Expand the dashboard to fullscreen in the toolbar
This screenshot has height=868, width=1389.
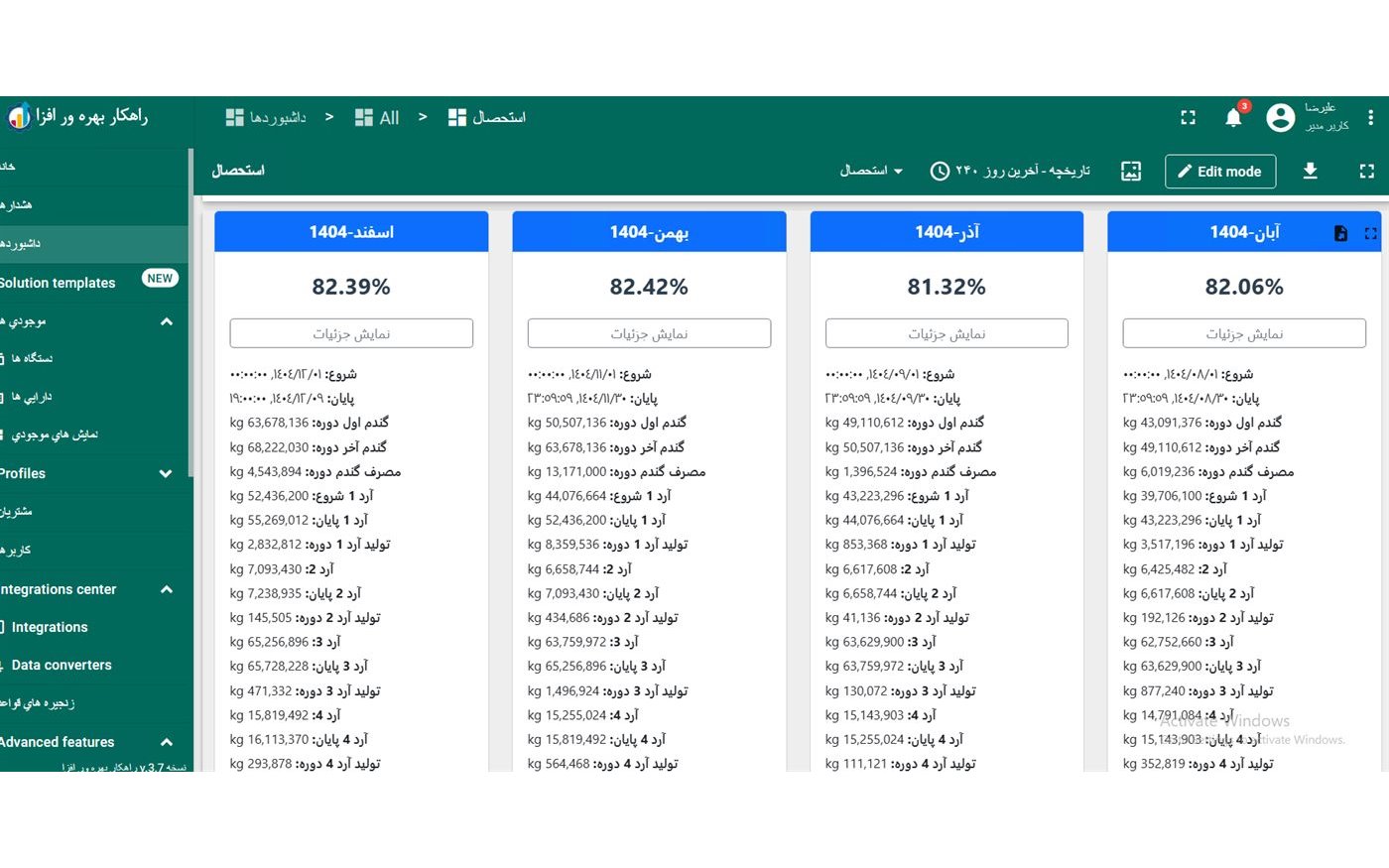coord(1366,171)
